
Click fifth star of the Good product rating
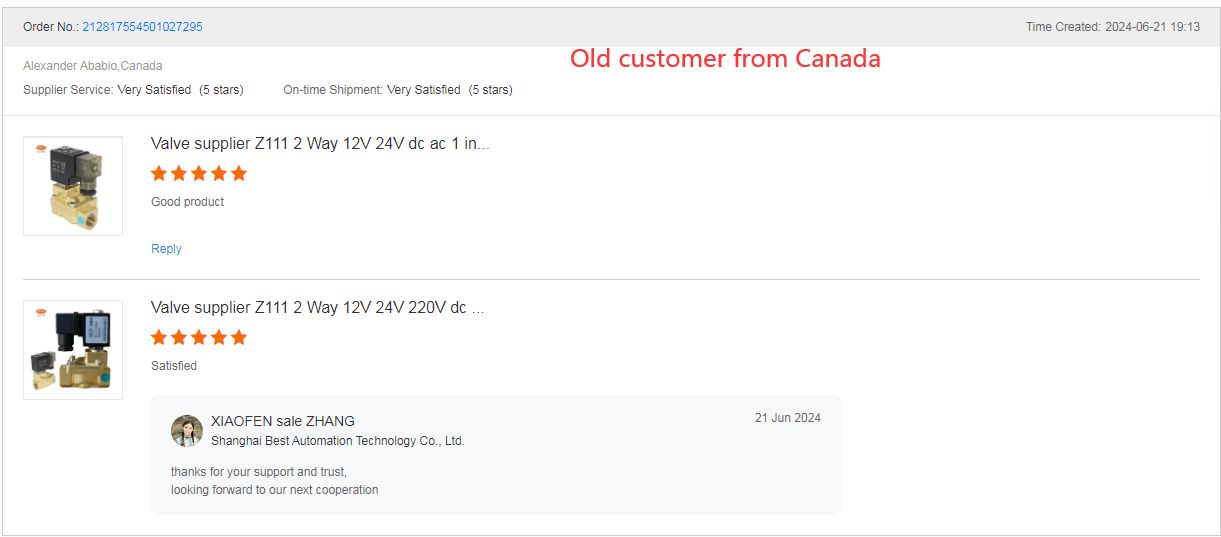coord(239,173)
